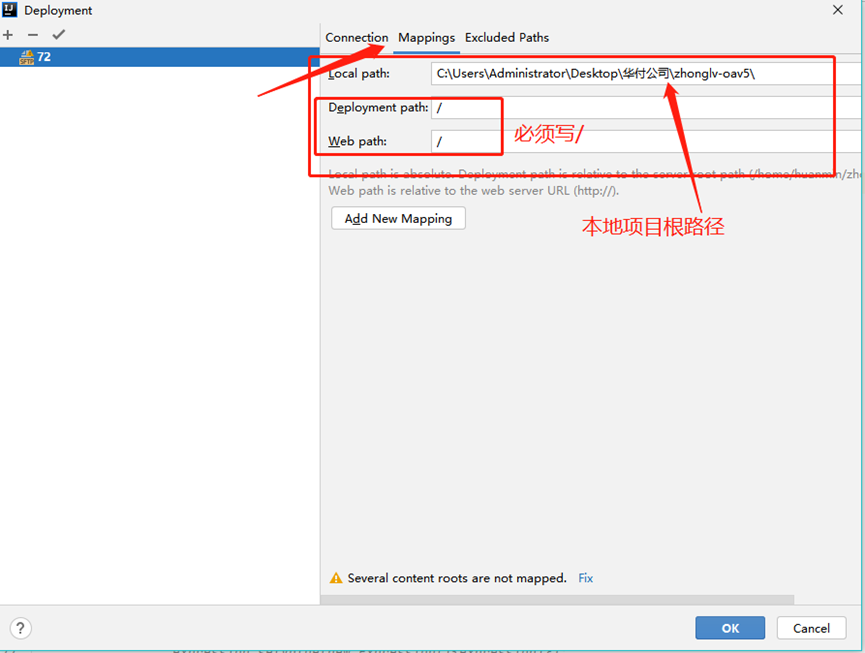
Task: Close the Deployment dialog with the X
Action: [x=837, y=11]
